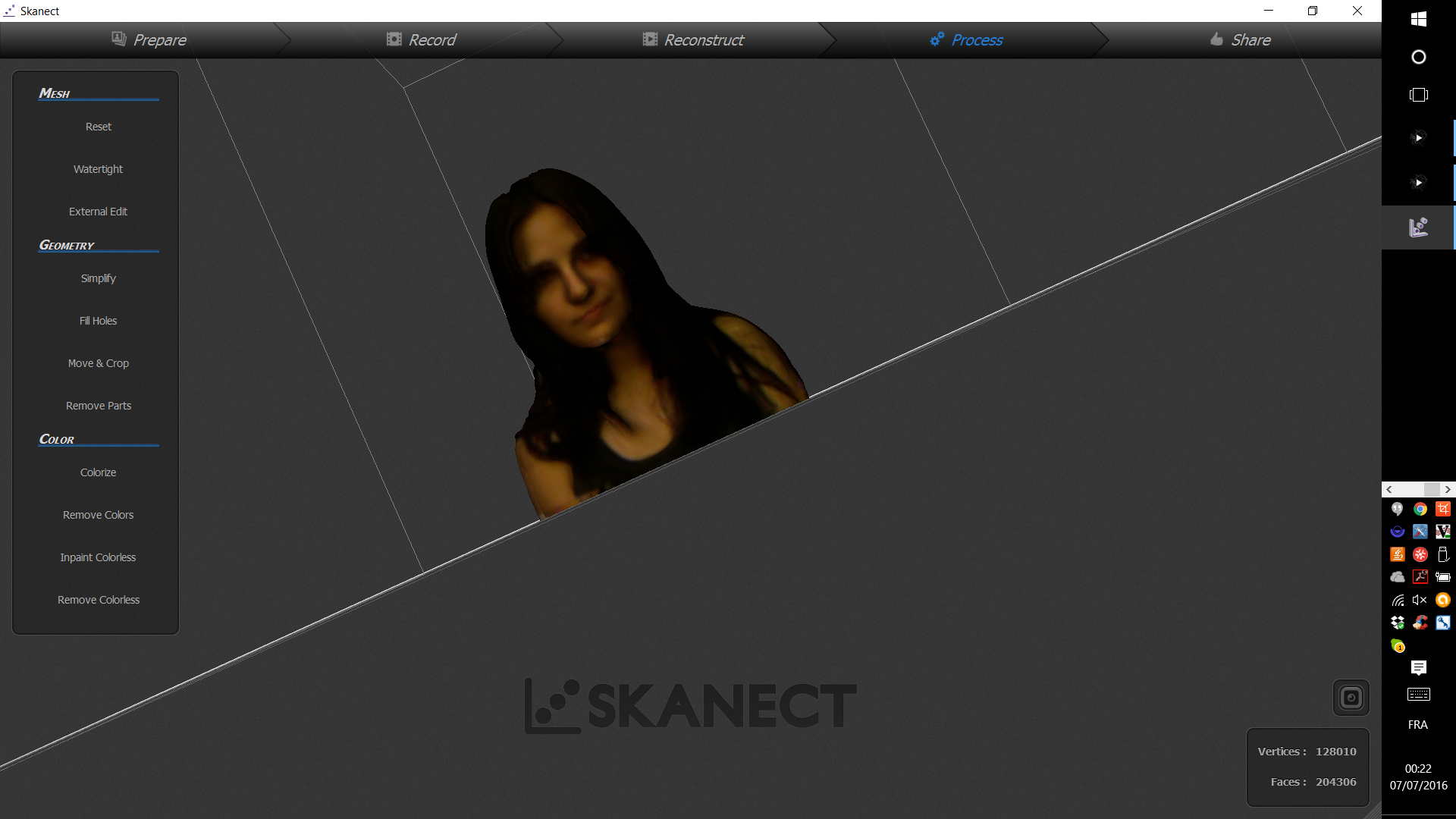Open the Action Center notifications icon

click(1418, 667)
